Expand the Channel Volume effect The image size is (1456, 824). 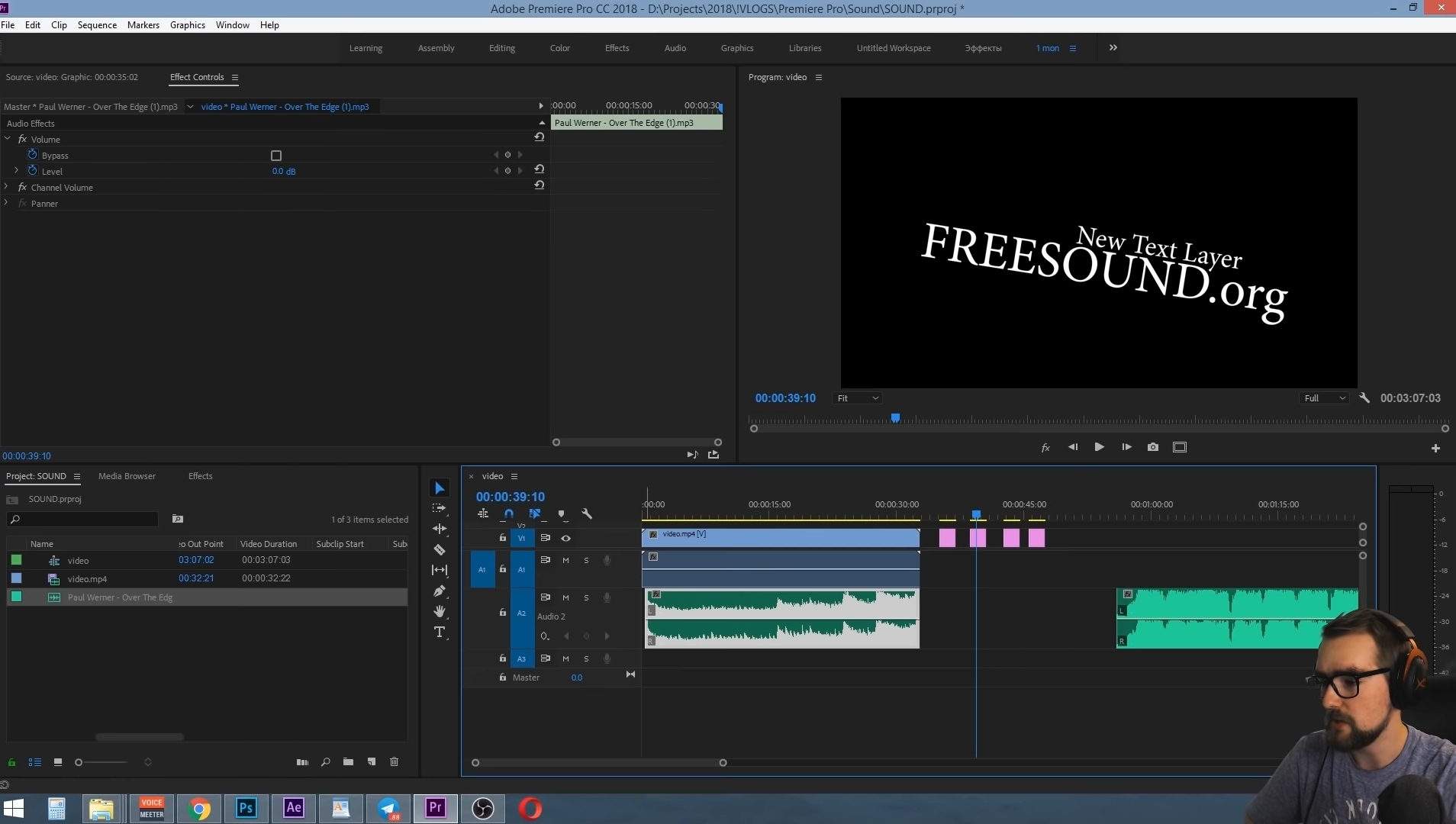[x=7, y=187]
